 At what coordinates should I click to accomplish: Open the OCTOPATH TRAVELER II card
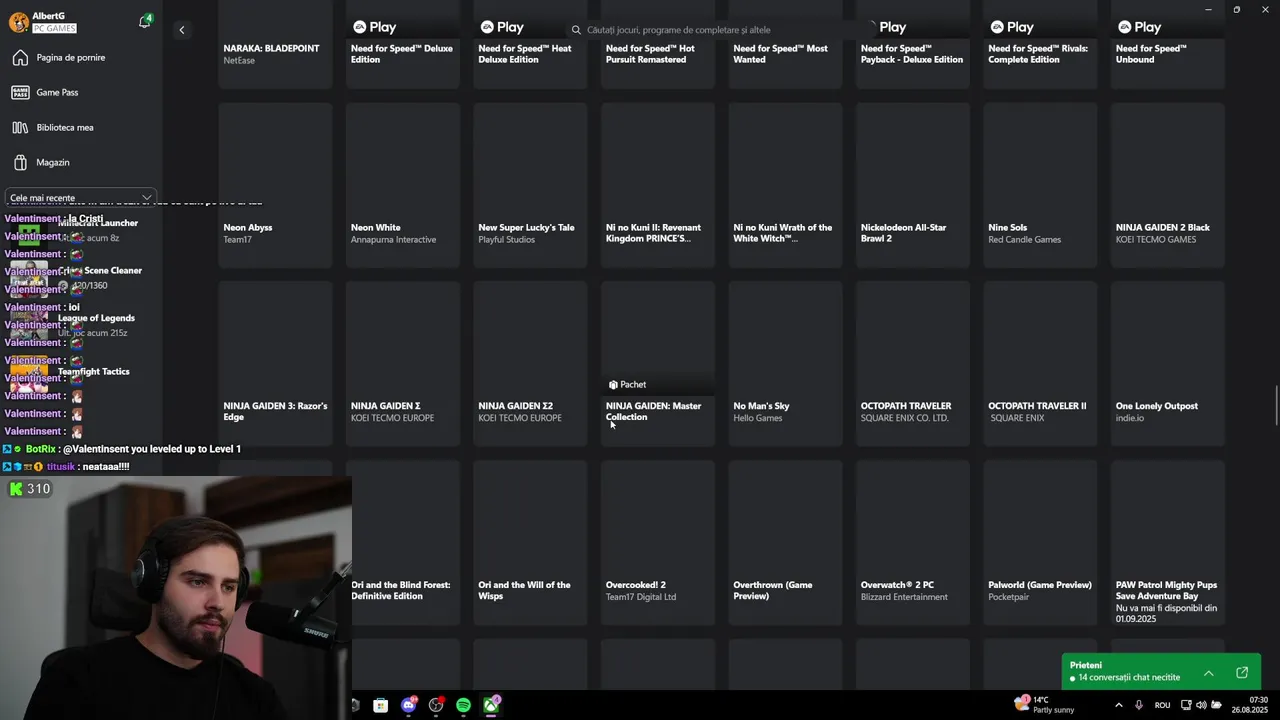tap(1040, 364)
